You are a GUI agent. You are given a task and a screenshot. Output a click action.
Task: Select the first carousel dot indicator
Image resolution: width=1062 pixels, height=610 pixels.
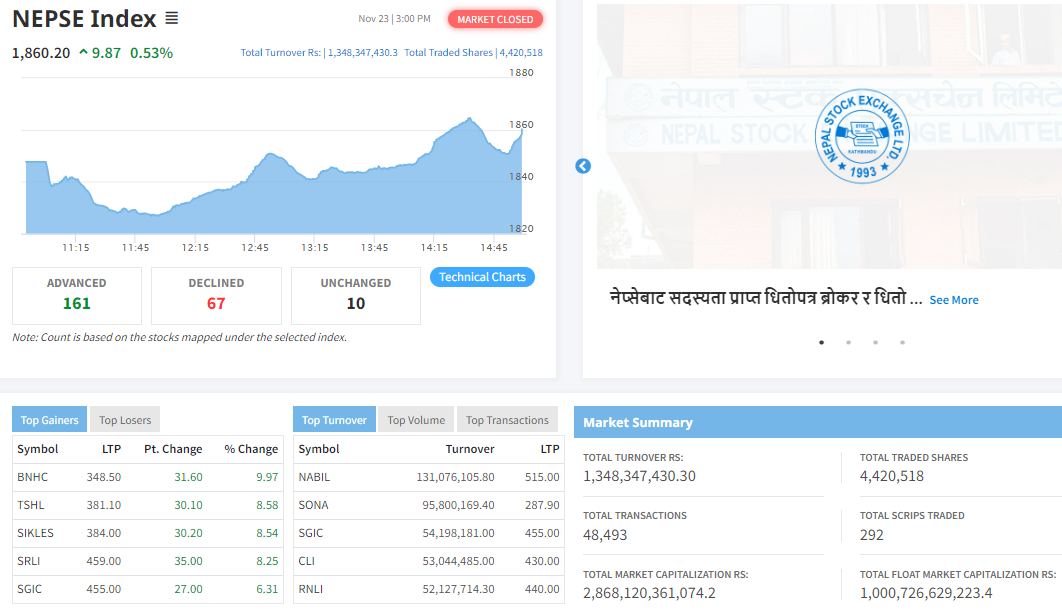[x=822, y=343]
